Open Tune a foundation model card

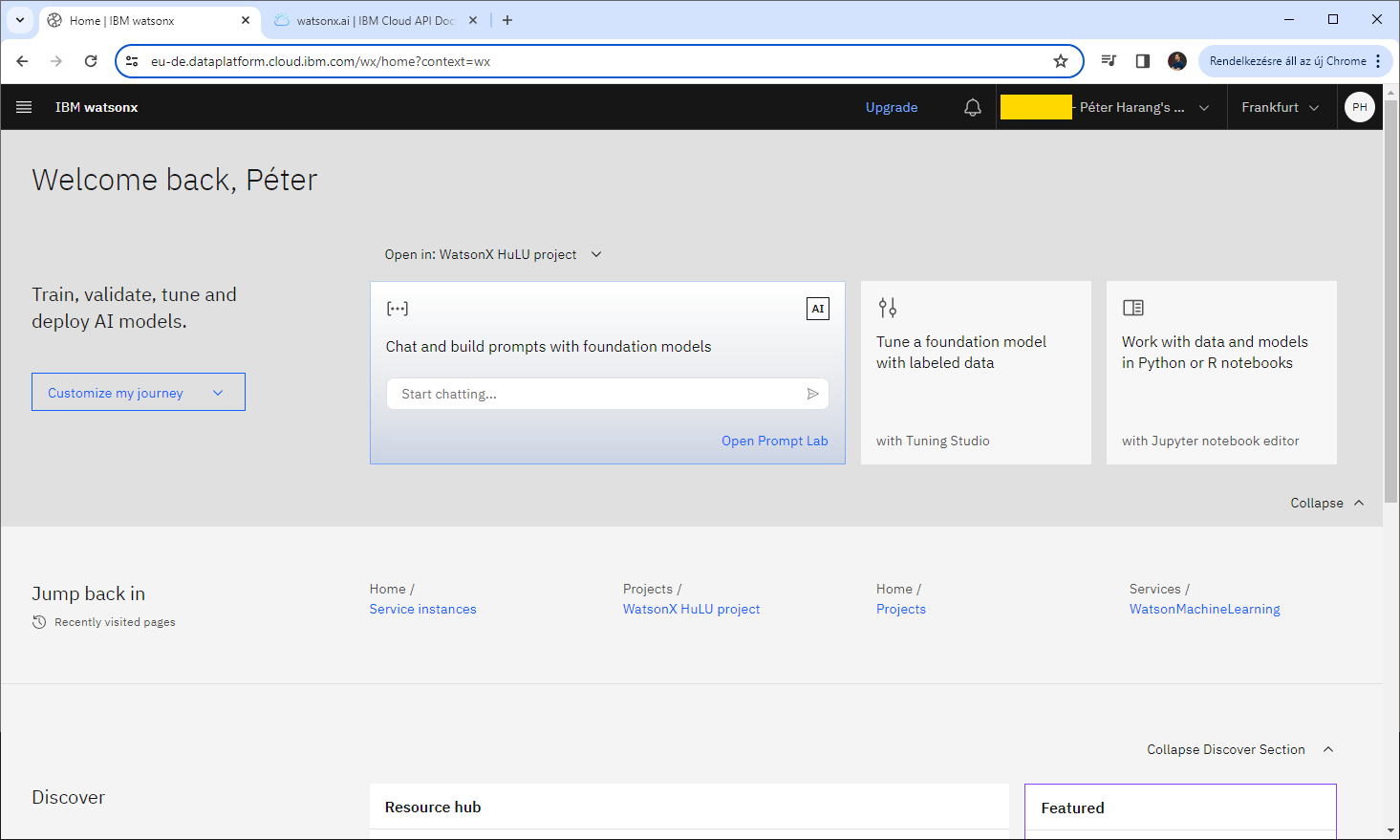click(976, 373)
